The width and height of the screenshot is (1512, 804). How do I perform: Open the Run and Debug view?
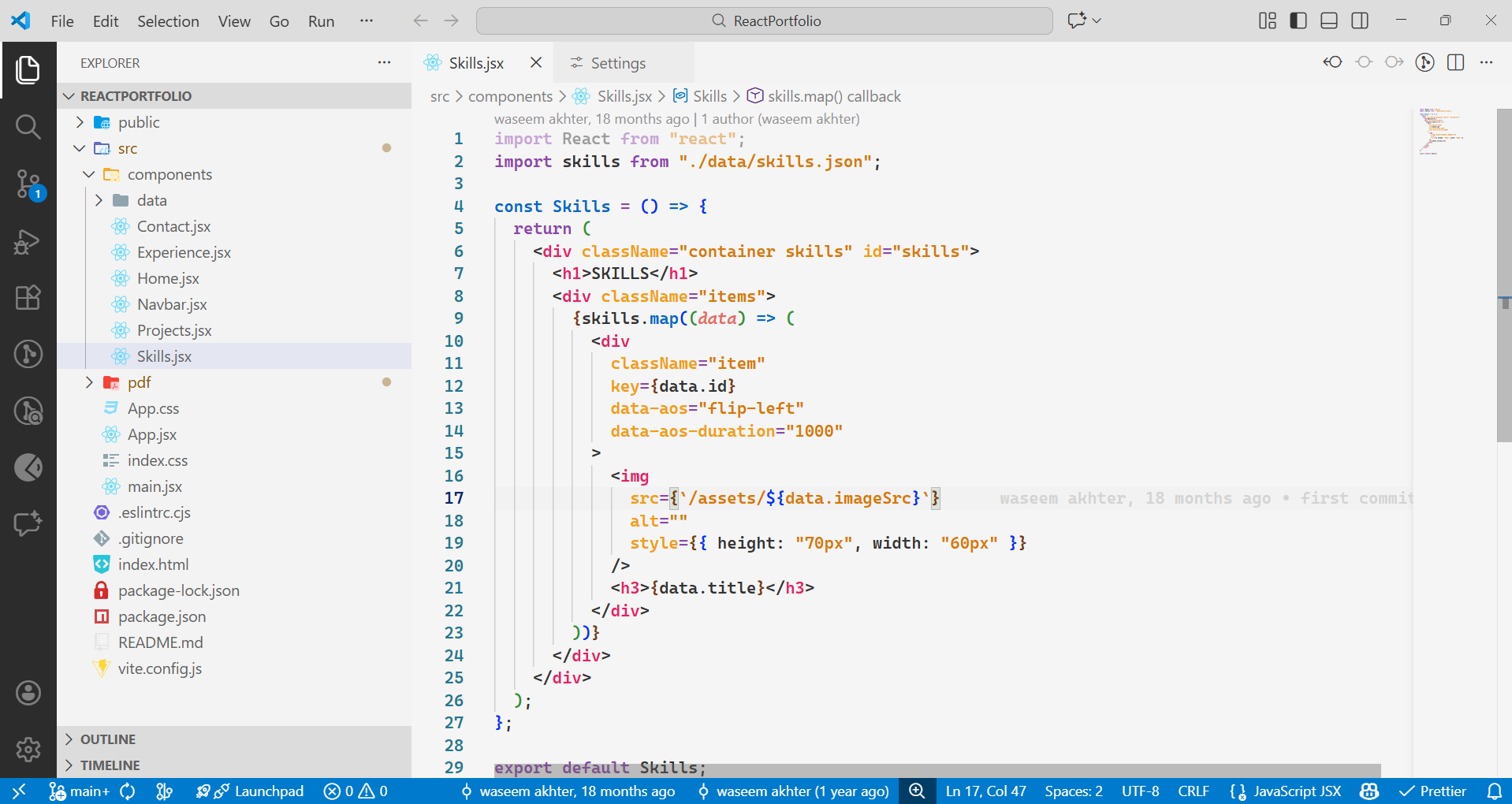click(x=28, y=241)
